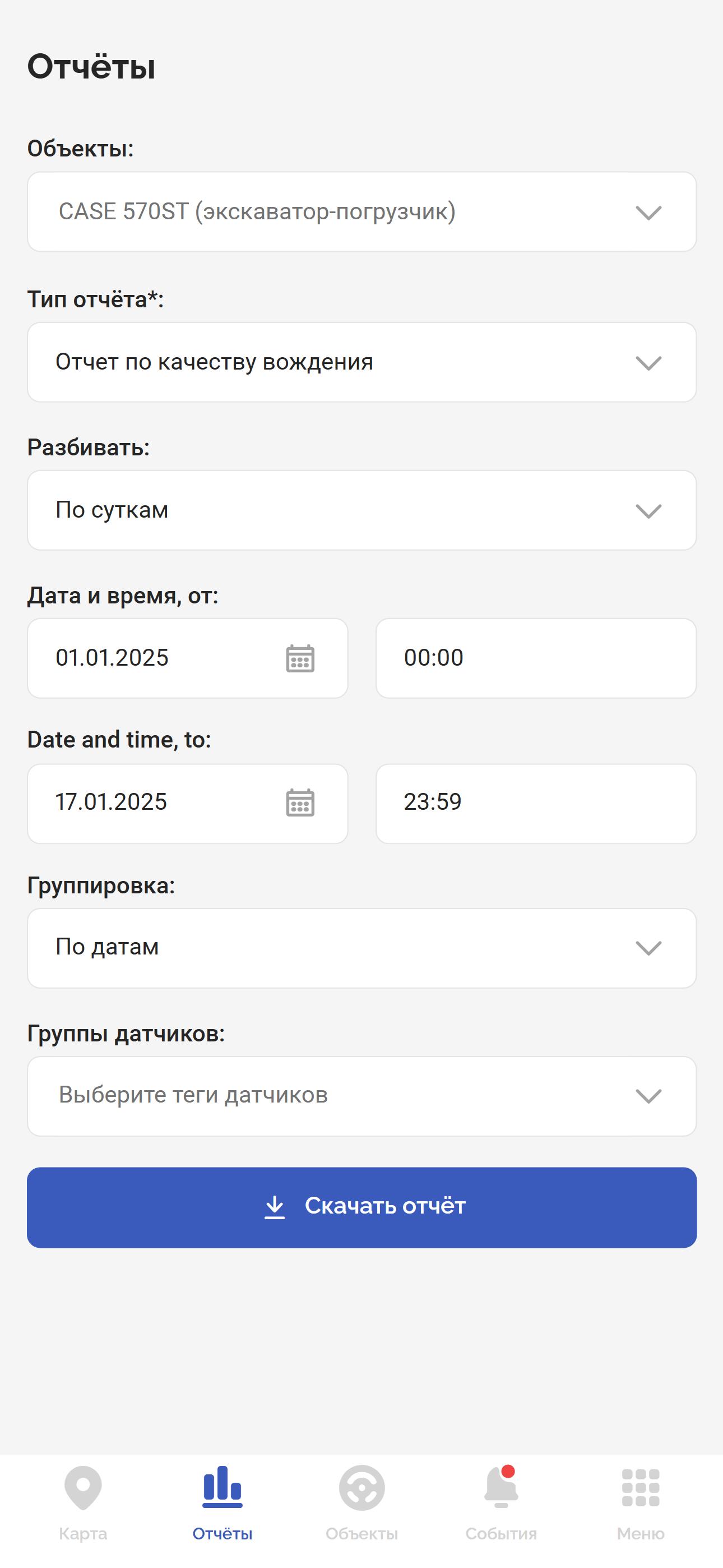Click the Скачать отчёт button
Screen dimensions: 723x1568
(x=361, y=1207)
